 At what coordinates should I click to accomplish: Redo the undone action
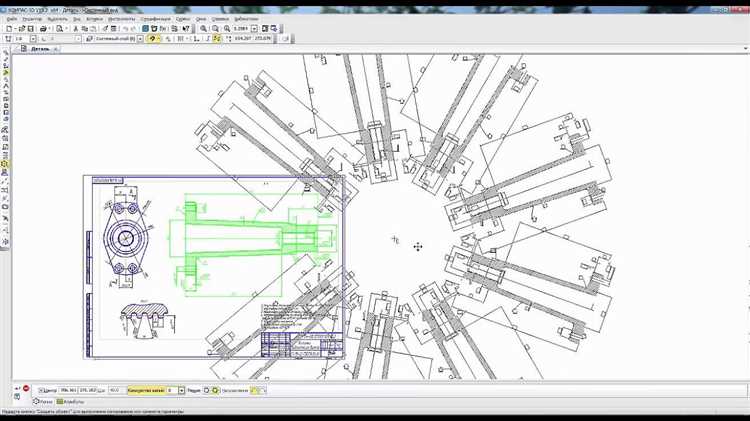click(x=133, y=29)
